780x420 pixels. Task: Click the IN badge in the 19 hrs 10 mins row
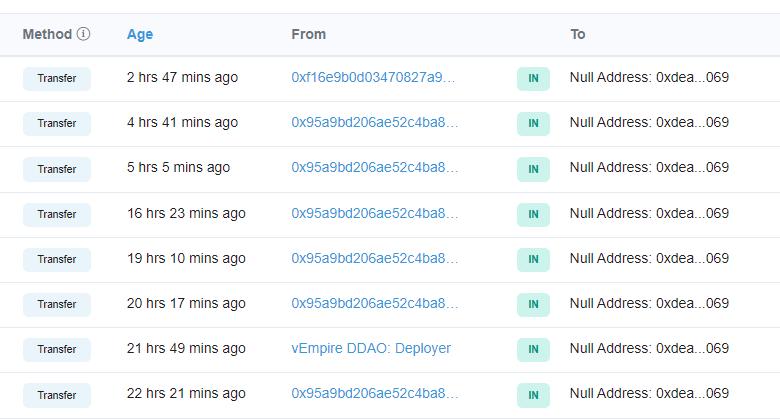[x=533, y=259]
